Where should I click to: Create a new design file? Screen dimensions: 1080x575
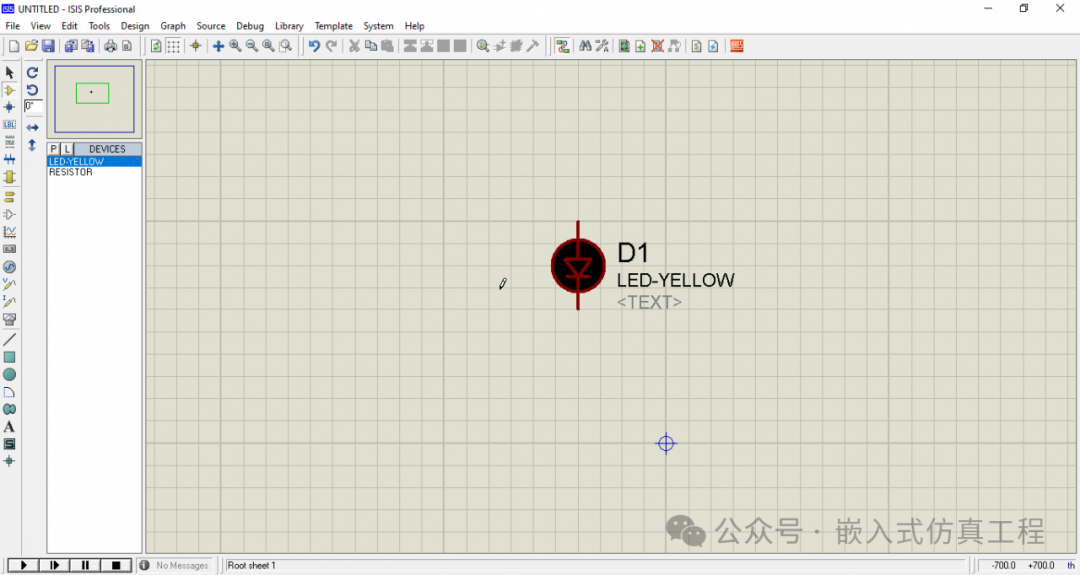[14, 46]
